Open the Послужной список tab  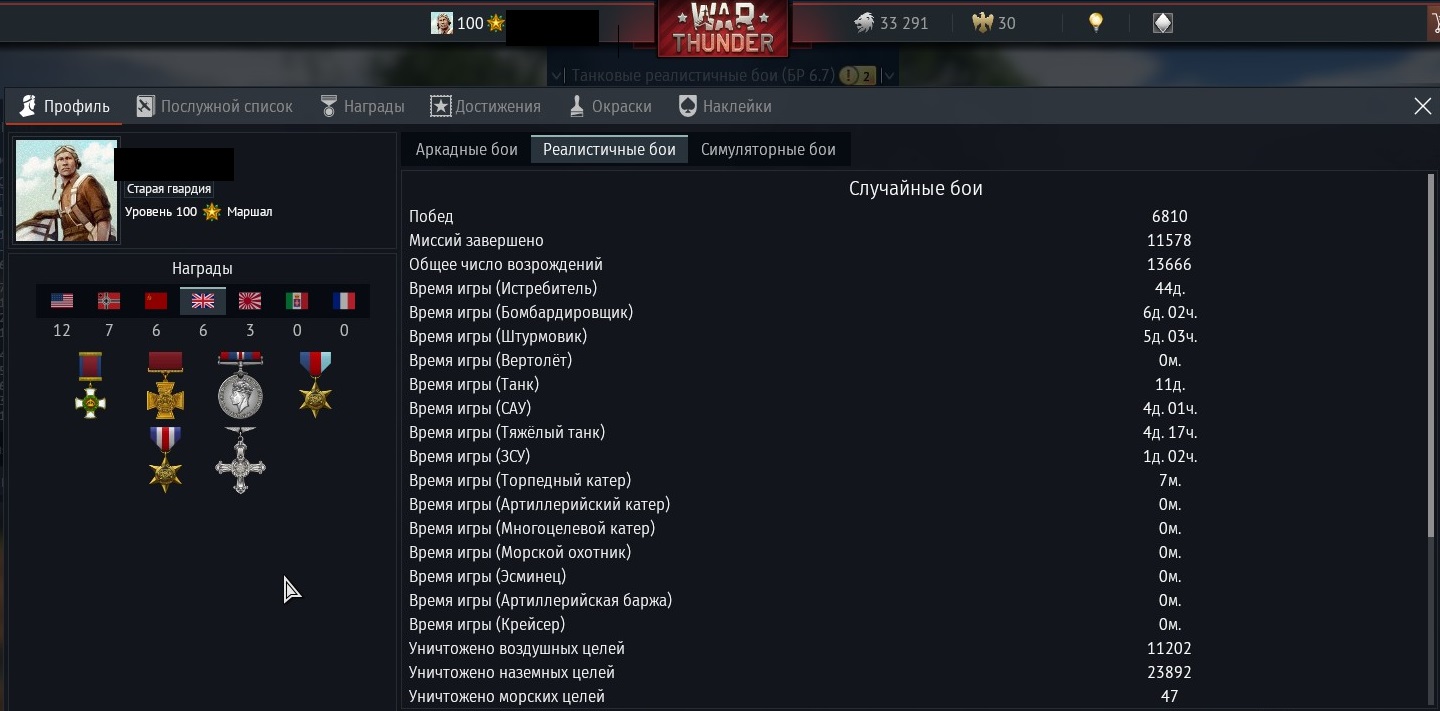(x=215, y=106)
